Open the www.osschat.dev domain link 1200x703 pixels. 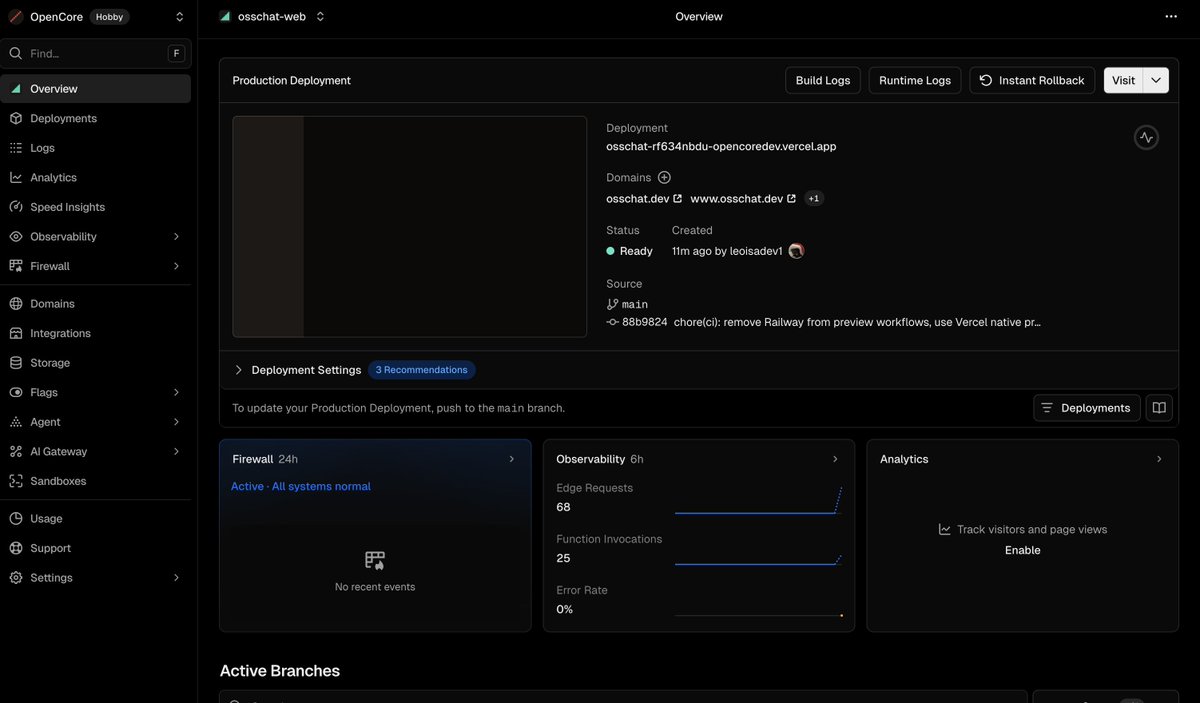pos(743,199)
